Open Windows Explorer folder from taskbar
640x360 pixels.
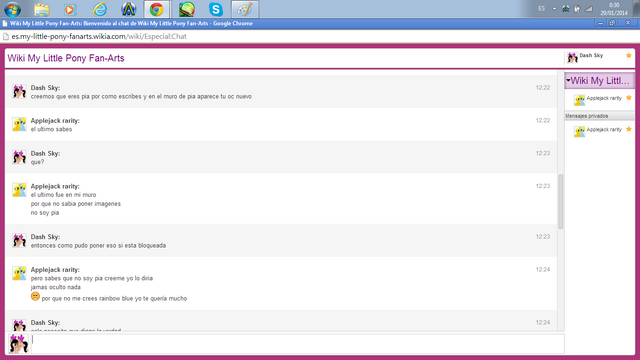coord(41,9)
